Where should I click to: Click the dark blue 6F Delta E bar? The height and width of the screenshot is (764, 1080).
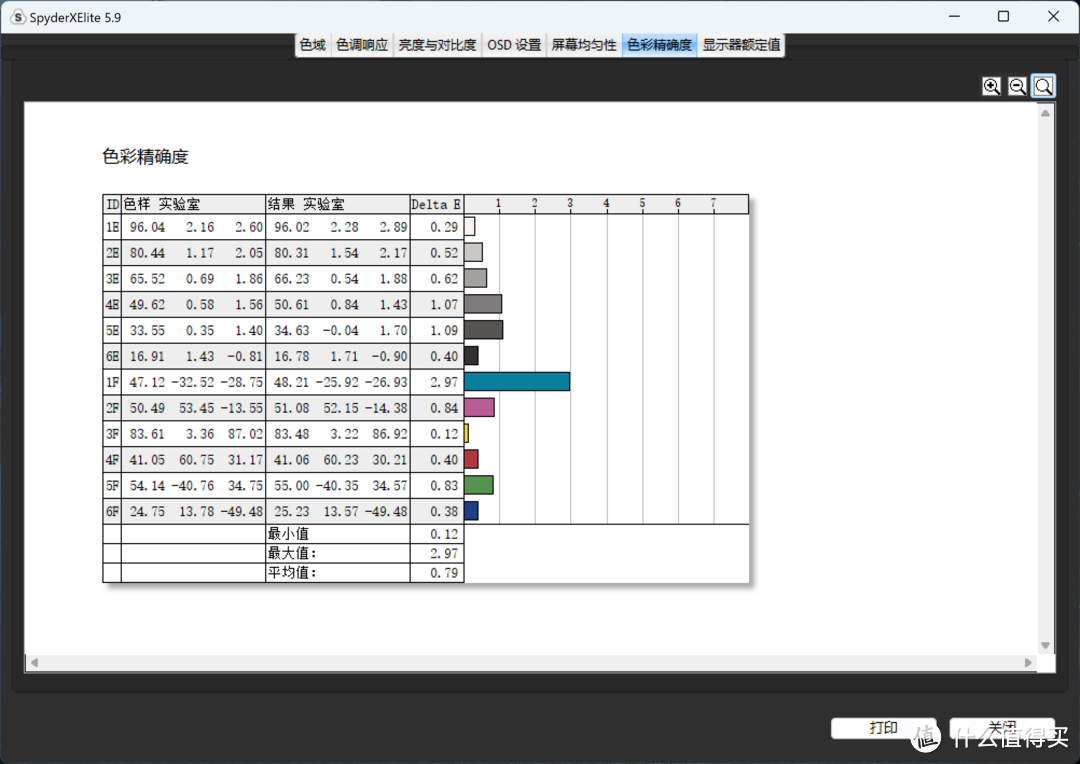coord(471,510)
